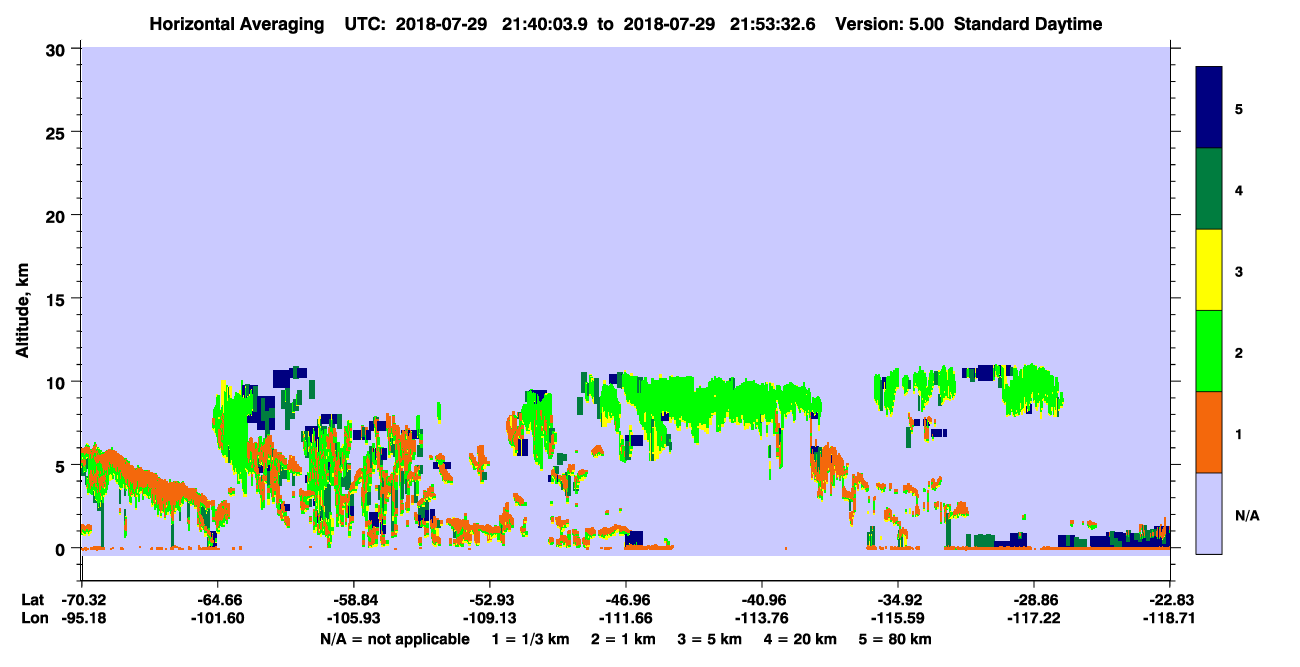
Task: Click colorbar label 5
Action: pyautogui.click(x=1239, y=109)
